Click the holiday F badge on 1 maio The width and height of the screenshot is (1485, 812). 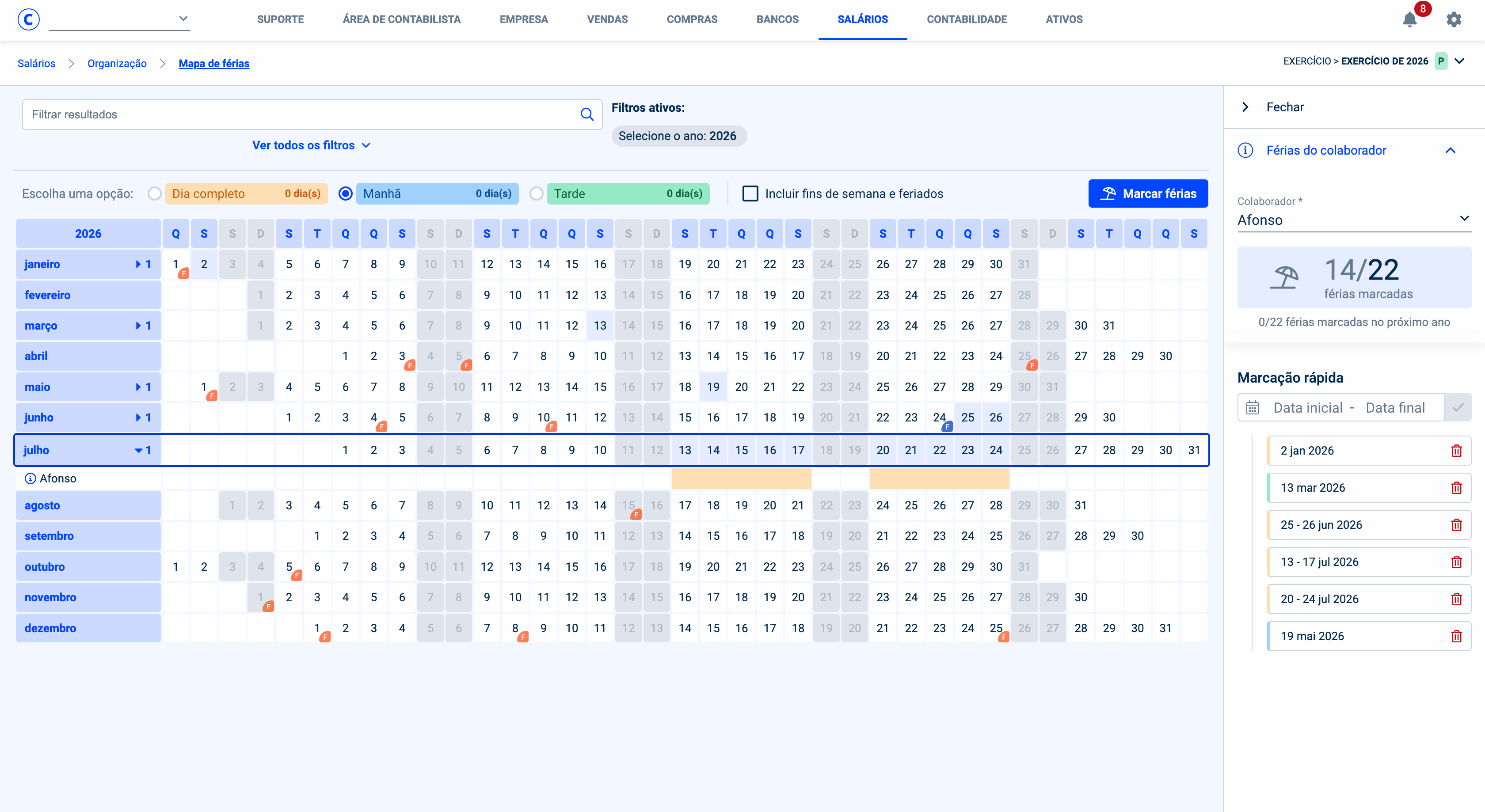(x=212, y=396)
